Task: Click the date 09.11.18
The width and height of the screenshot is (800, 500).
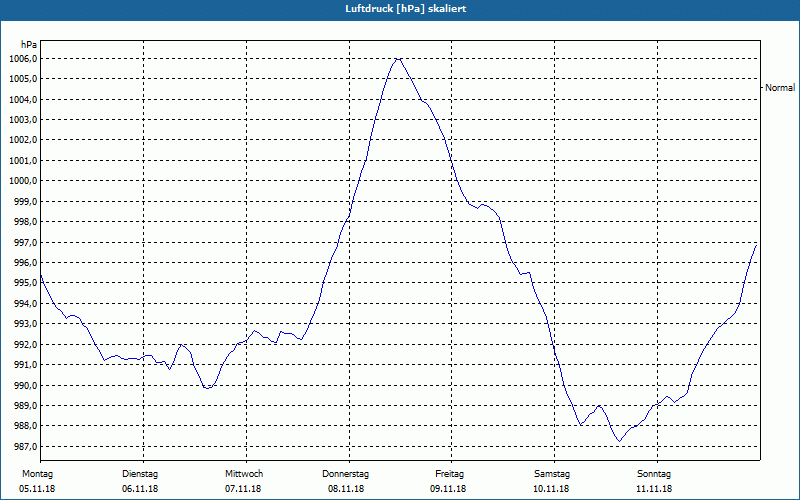Action: click(x=448, y=489)
